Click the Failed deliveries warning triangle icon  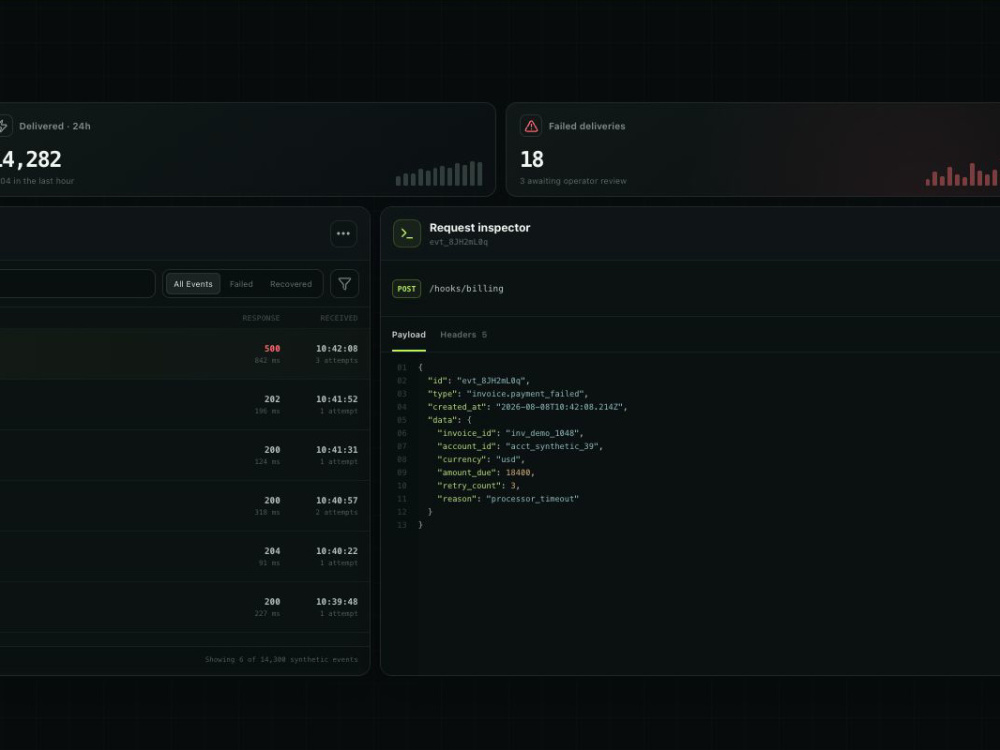[x=531, y=126]
